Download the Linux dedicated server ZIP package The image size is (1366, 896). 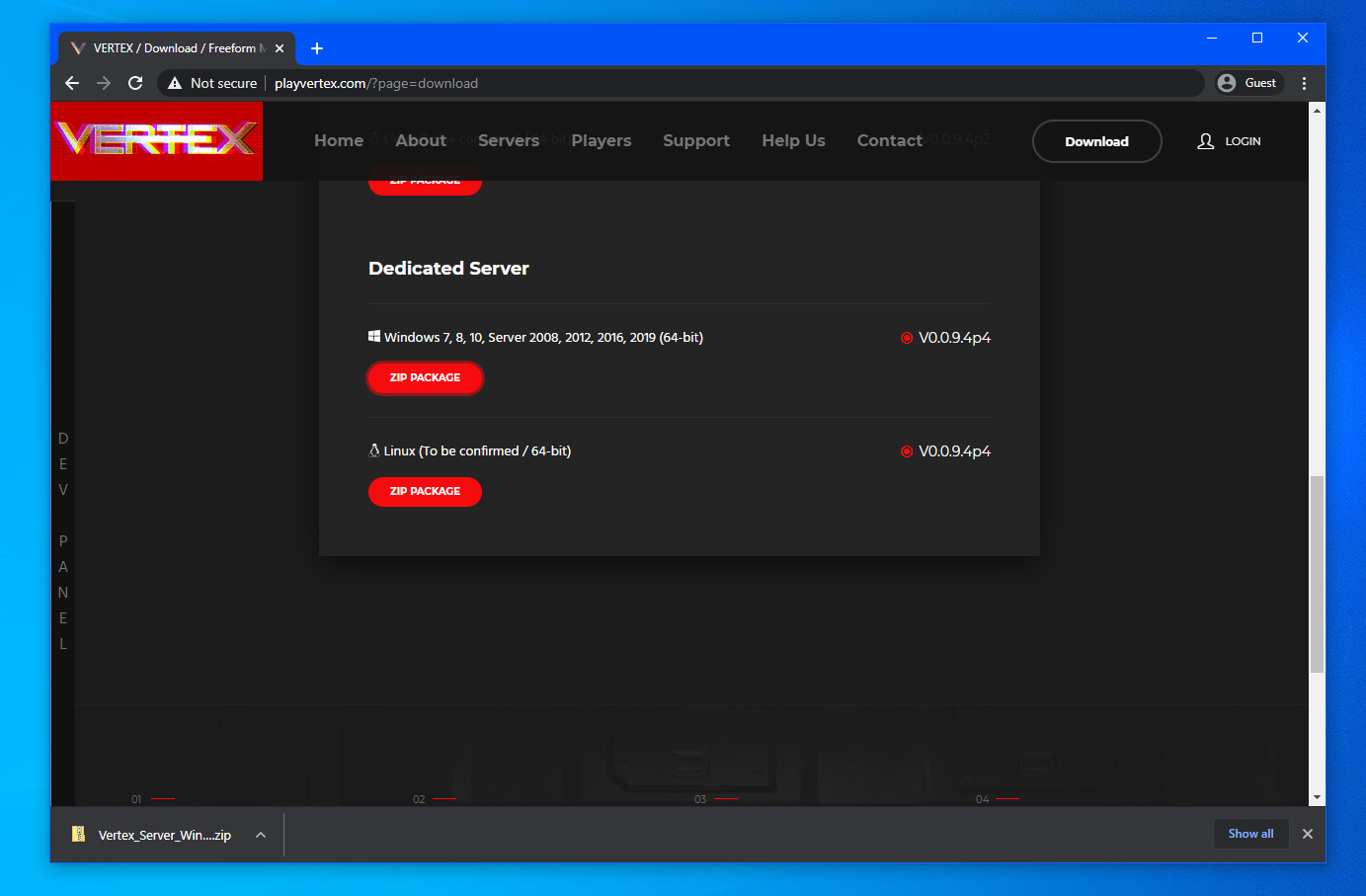[425, 491]
